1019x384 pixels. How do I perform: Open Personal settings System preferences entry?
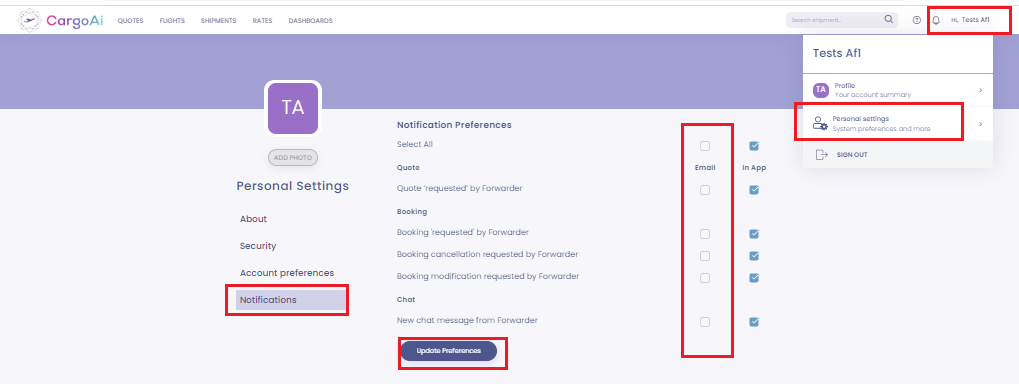pyautogui.click(x=897, y=123)
